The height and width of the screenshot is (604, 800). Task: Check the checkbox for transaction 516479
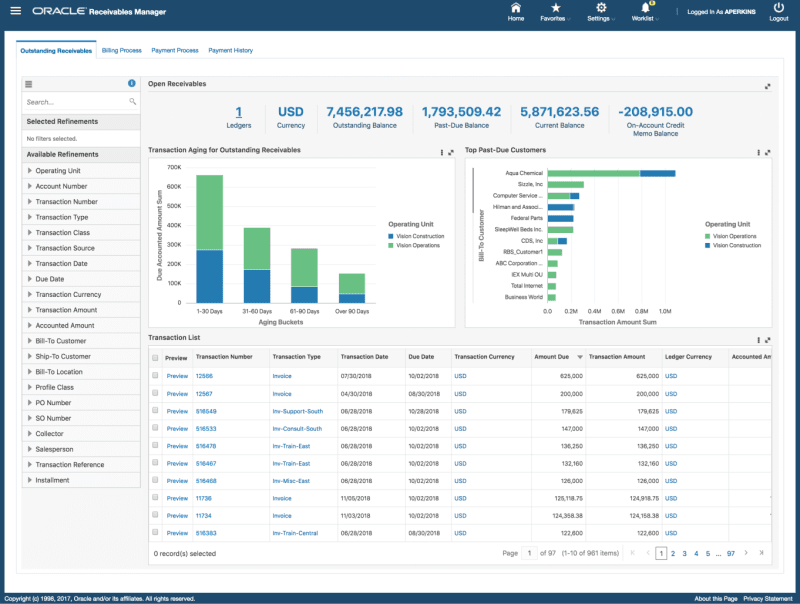tap(156, 446)
